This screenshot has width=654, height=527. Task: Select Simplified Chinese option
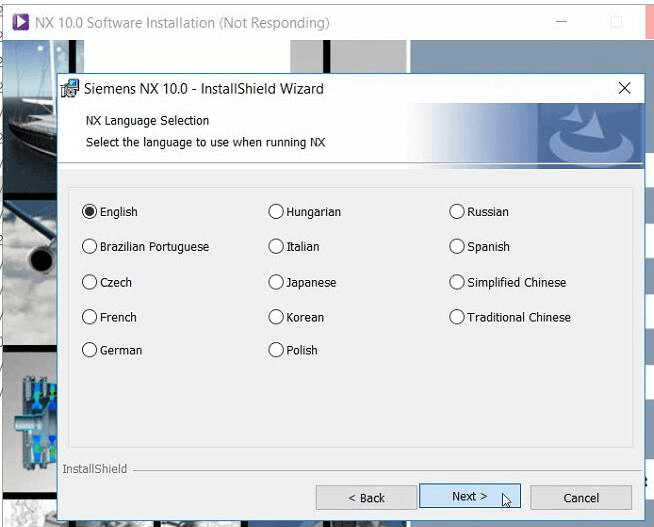[x=457, y=283]
